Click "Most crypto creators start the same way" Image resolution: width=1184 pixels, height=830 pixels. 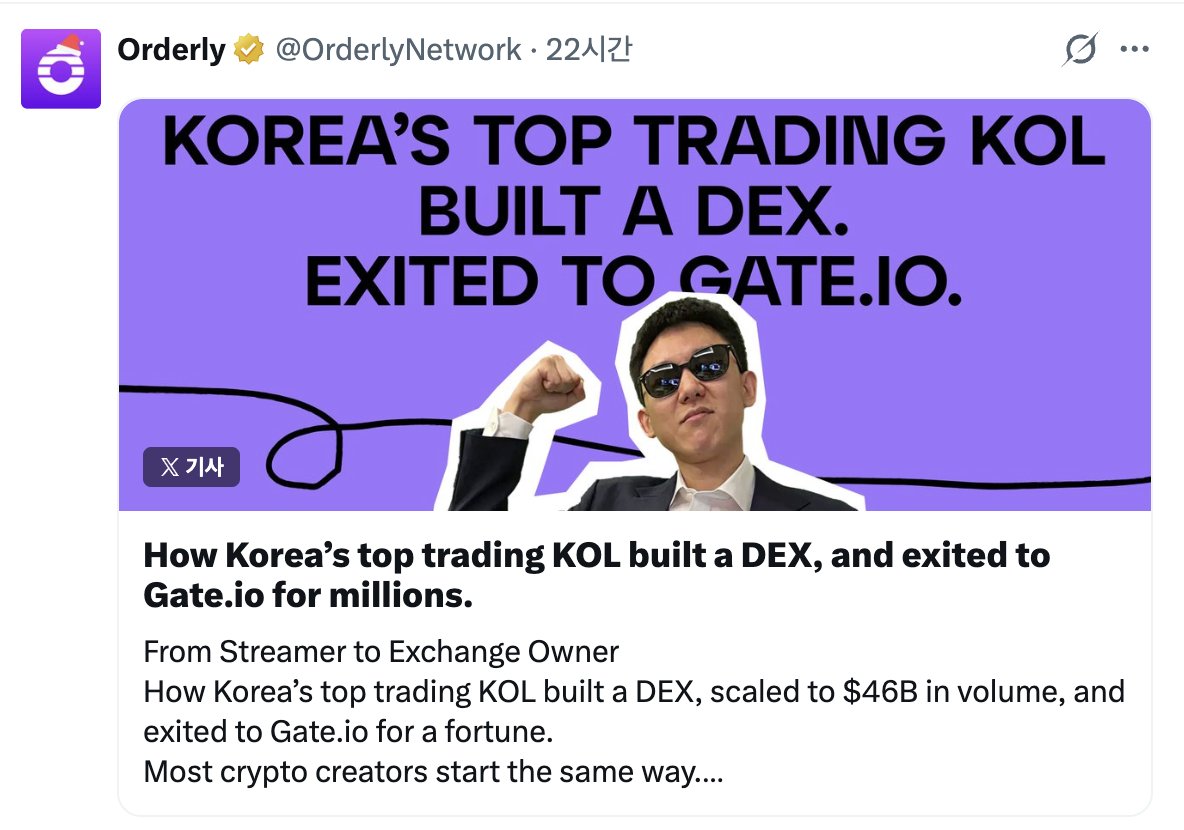point(433,772)
